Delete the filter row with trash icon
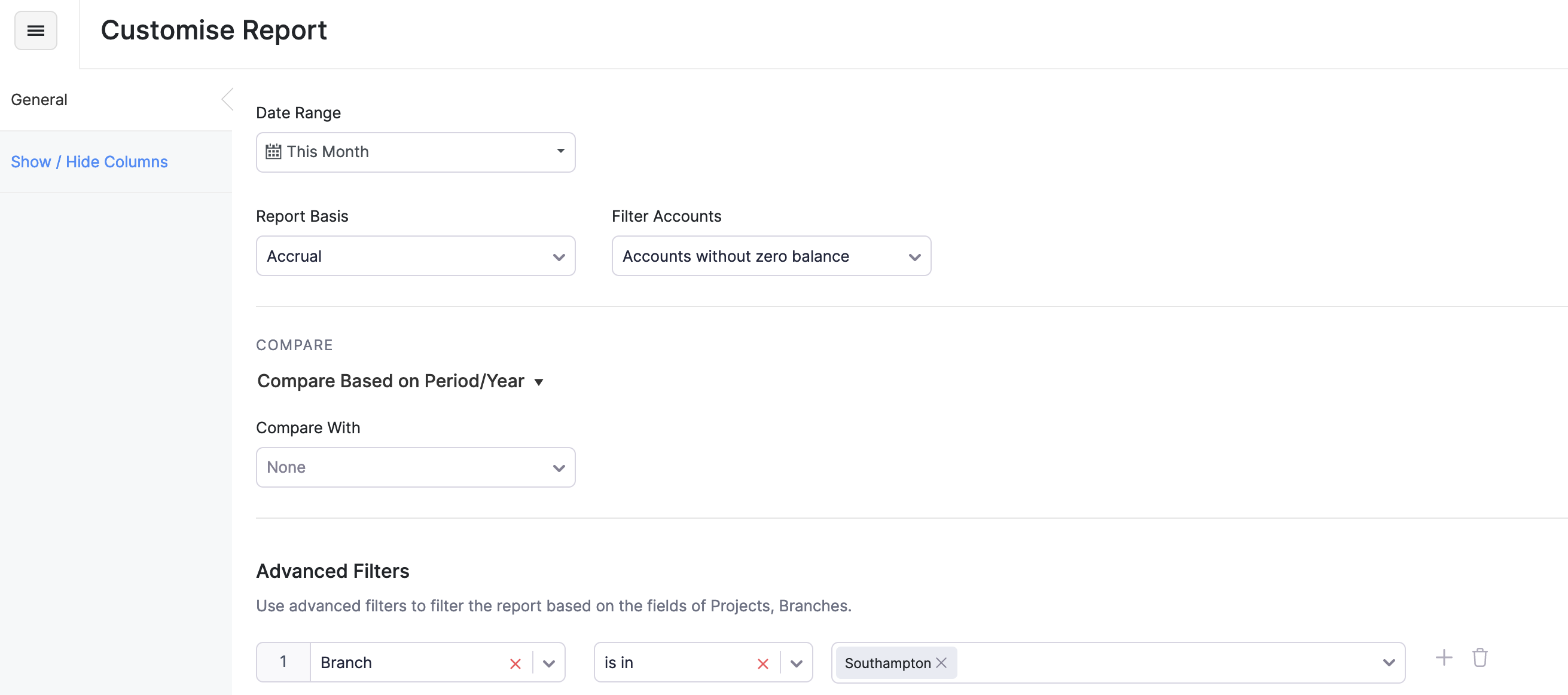Image resolution: width=1568 pixels, height=695 pixels. pyautogui.click(x=1479, y=657)
